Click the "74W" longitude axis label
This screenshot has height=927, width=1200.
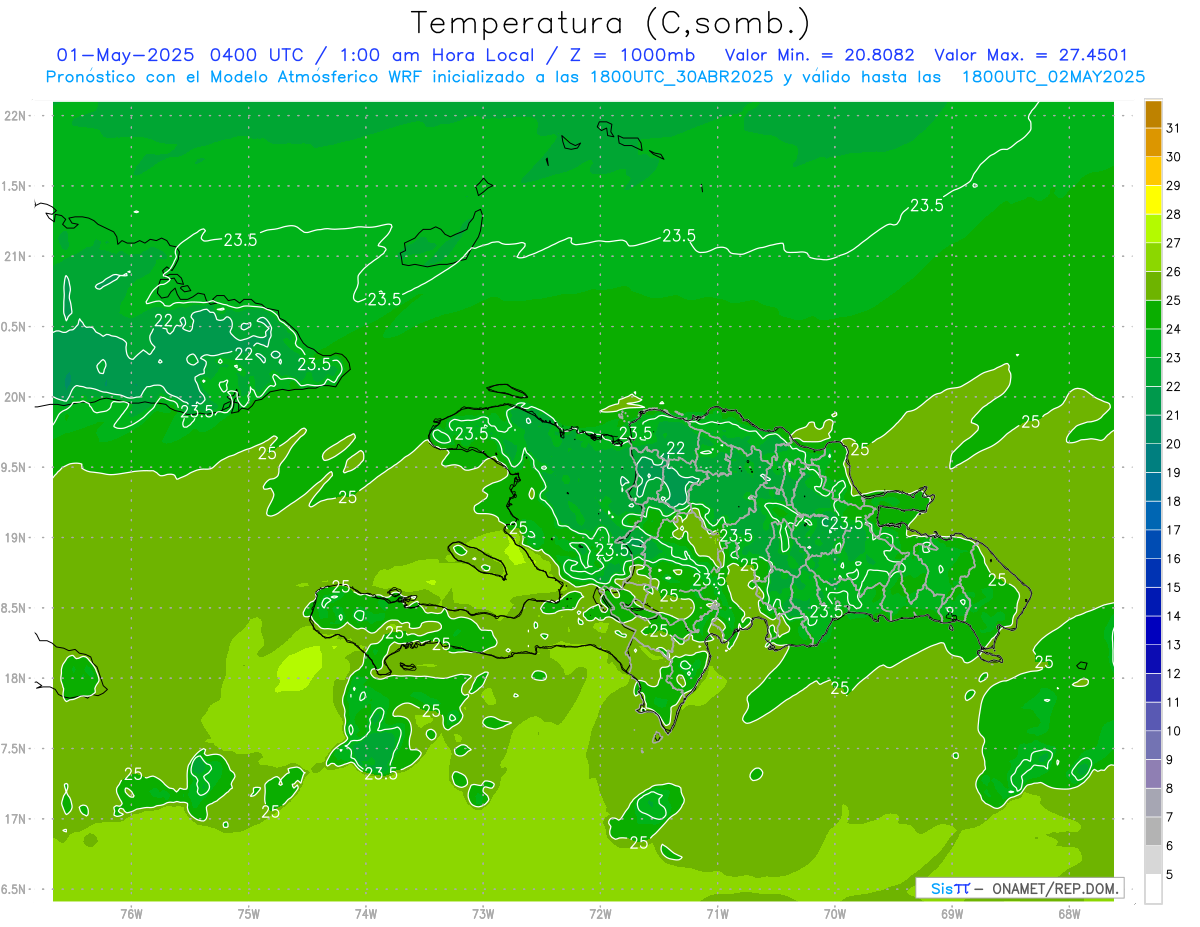pos(366,913)
